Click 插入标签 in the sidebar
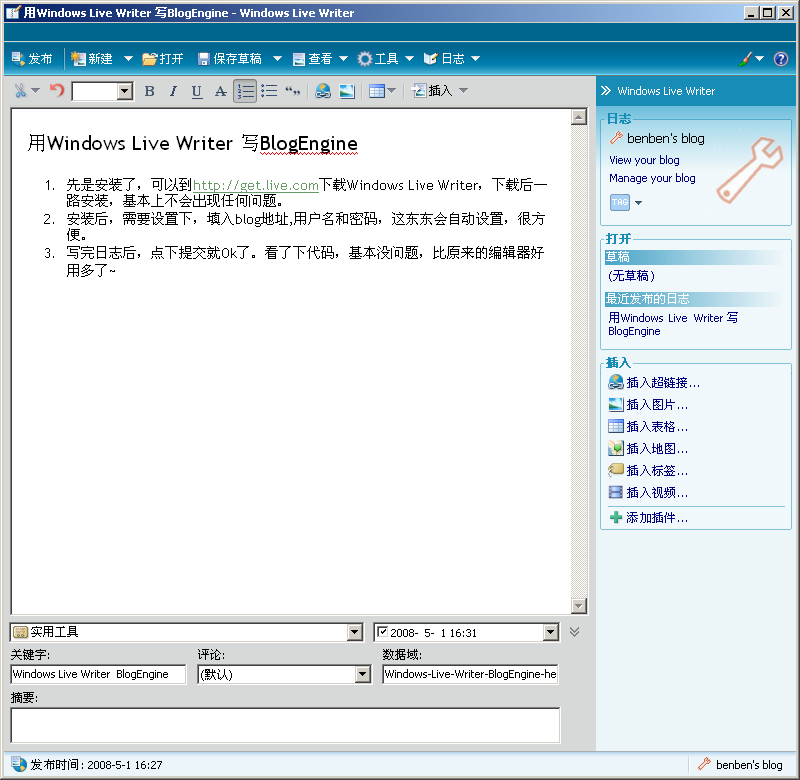The width and height of the screenshot is (800, 780). (x=648, y=470)
